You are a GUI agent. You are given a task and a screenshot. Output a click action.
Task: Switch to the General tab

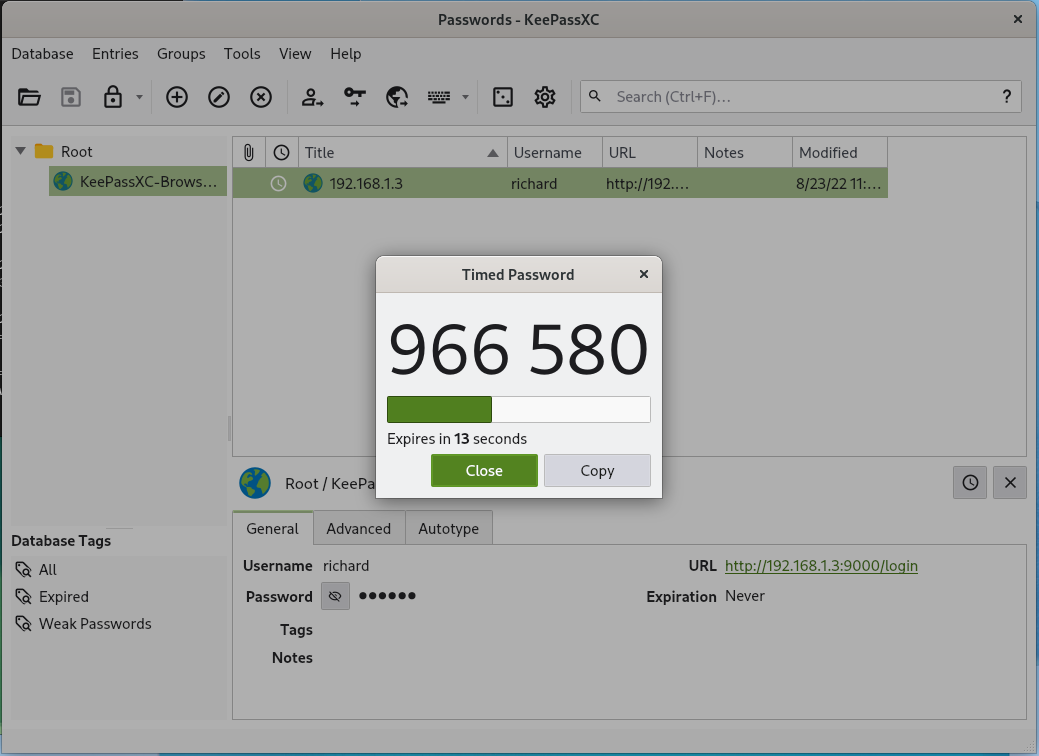point(272,528)
